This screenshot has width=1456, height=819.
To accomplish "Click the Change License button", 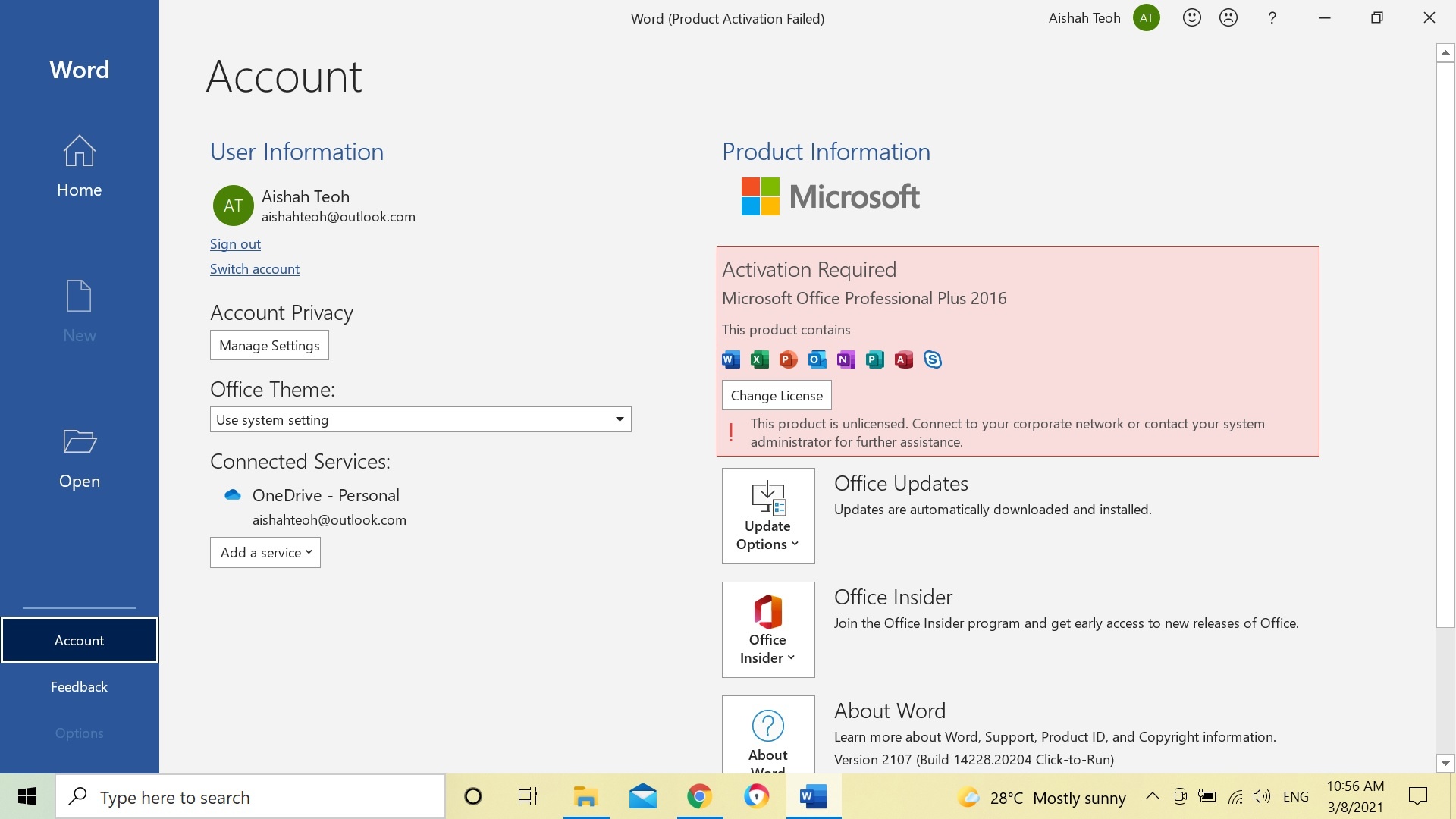I will (x=777, y=396).
